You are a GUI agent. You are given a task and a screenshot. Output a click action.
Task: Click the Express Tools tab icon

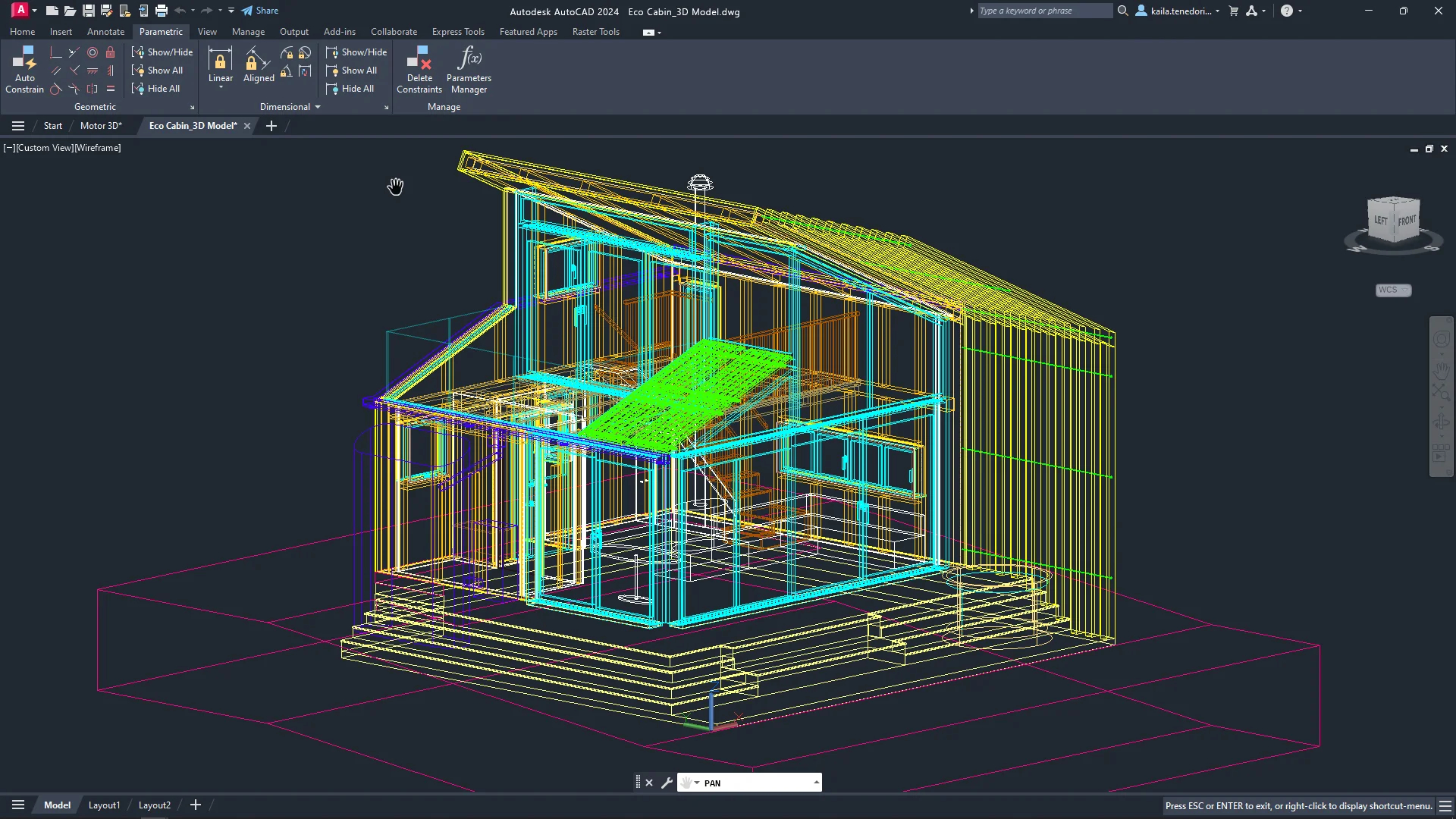click(x=459, y=32)
